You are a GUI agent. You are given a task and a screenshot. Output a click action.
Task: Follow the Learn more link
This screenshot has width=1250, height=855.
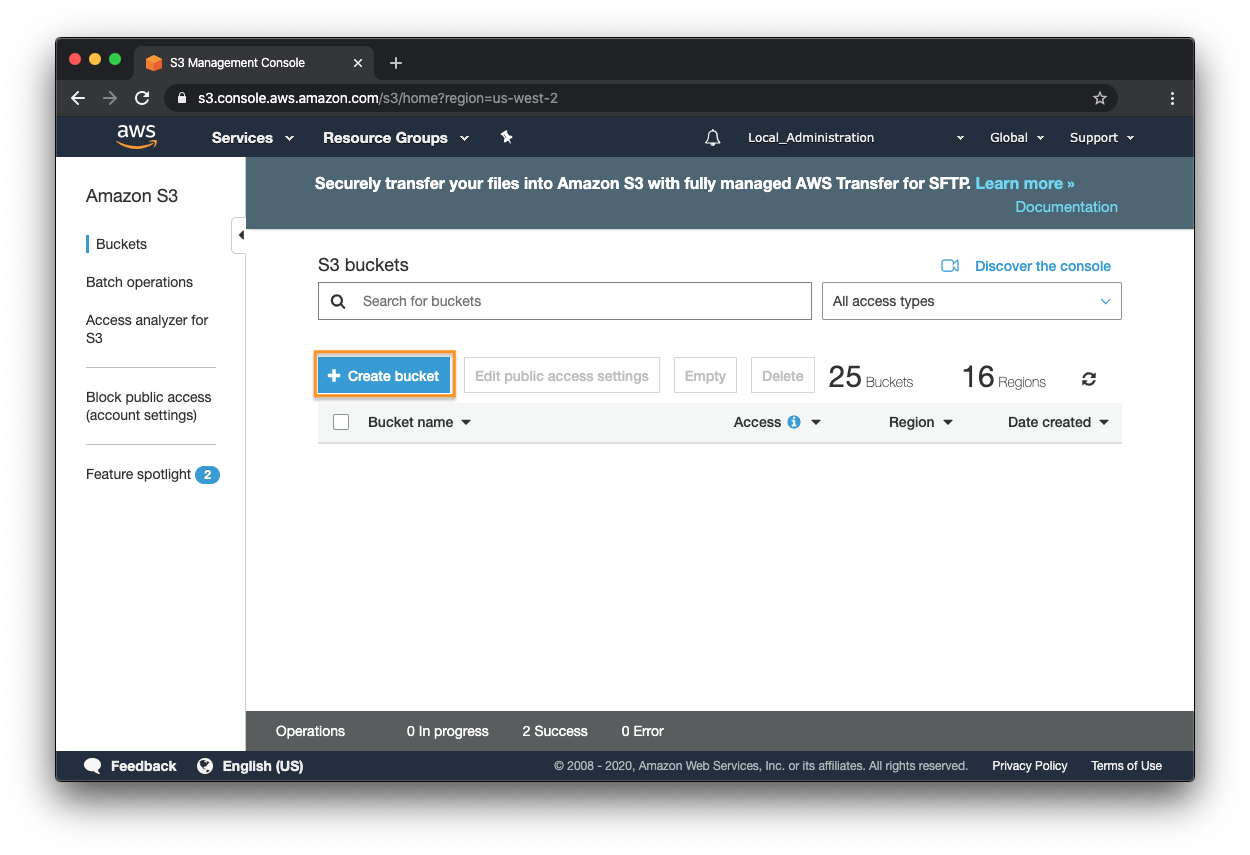pos(1025,183)
